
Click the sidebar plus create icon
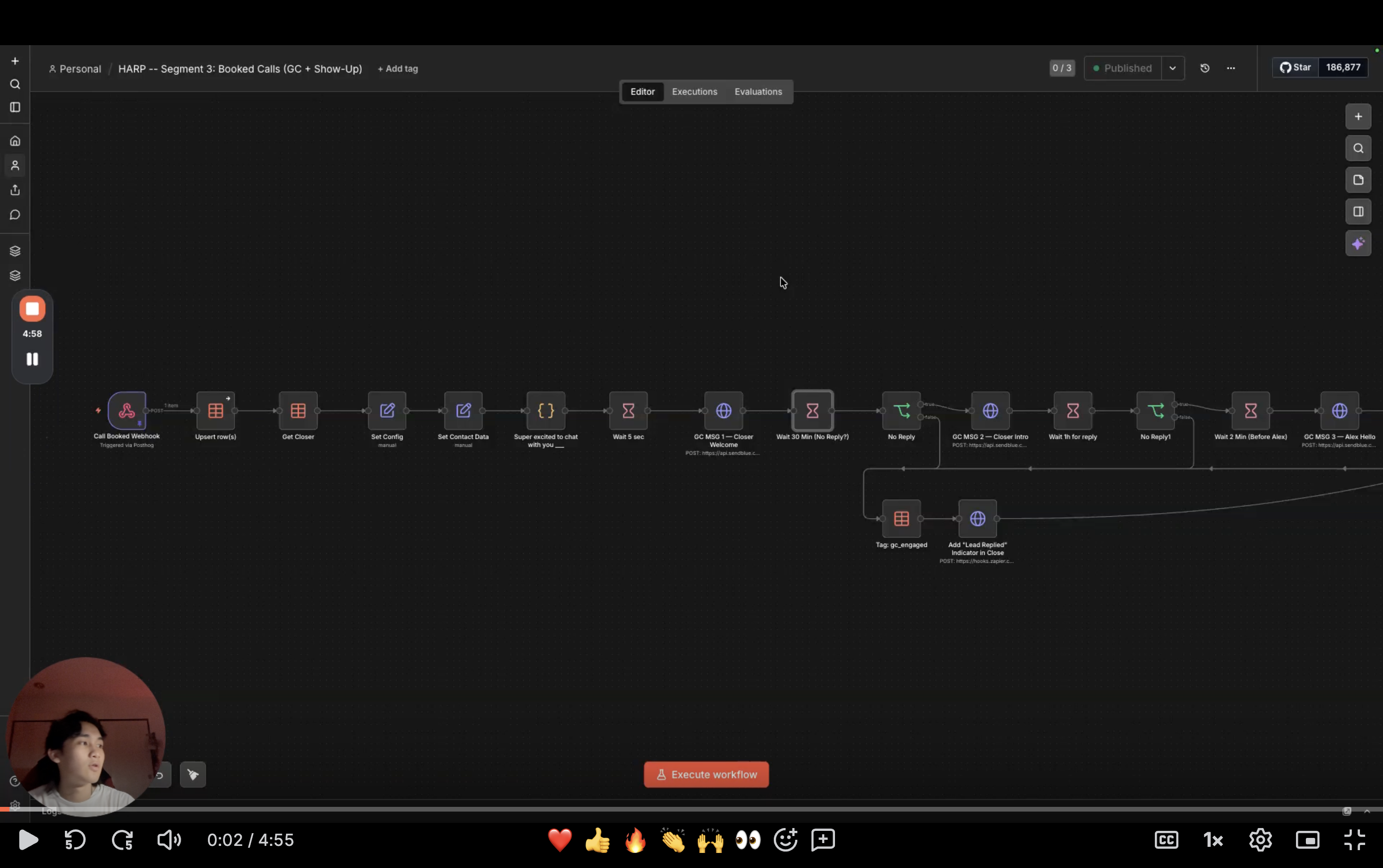coord(15,61)
